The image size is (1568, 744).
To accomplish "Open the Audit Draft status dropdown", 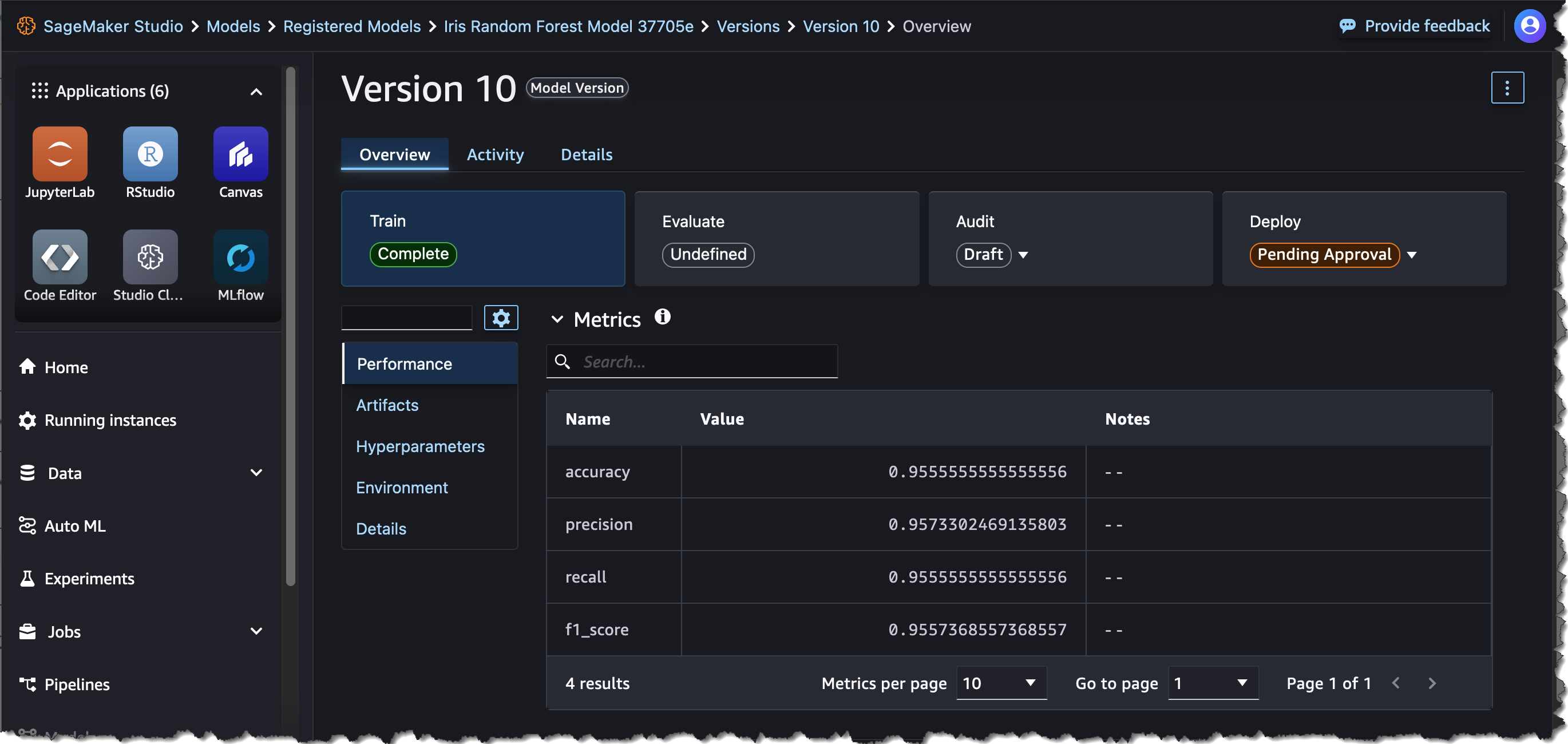I will click(x=1023, y=255).
